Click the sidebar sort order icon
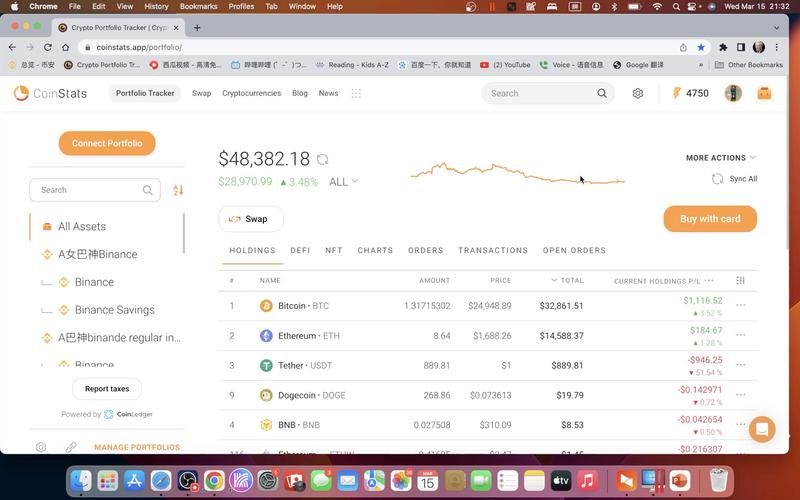The width and height of the screenshot is (800, 500). pos(178,190)
